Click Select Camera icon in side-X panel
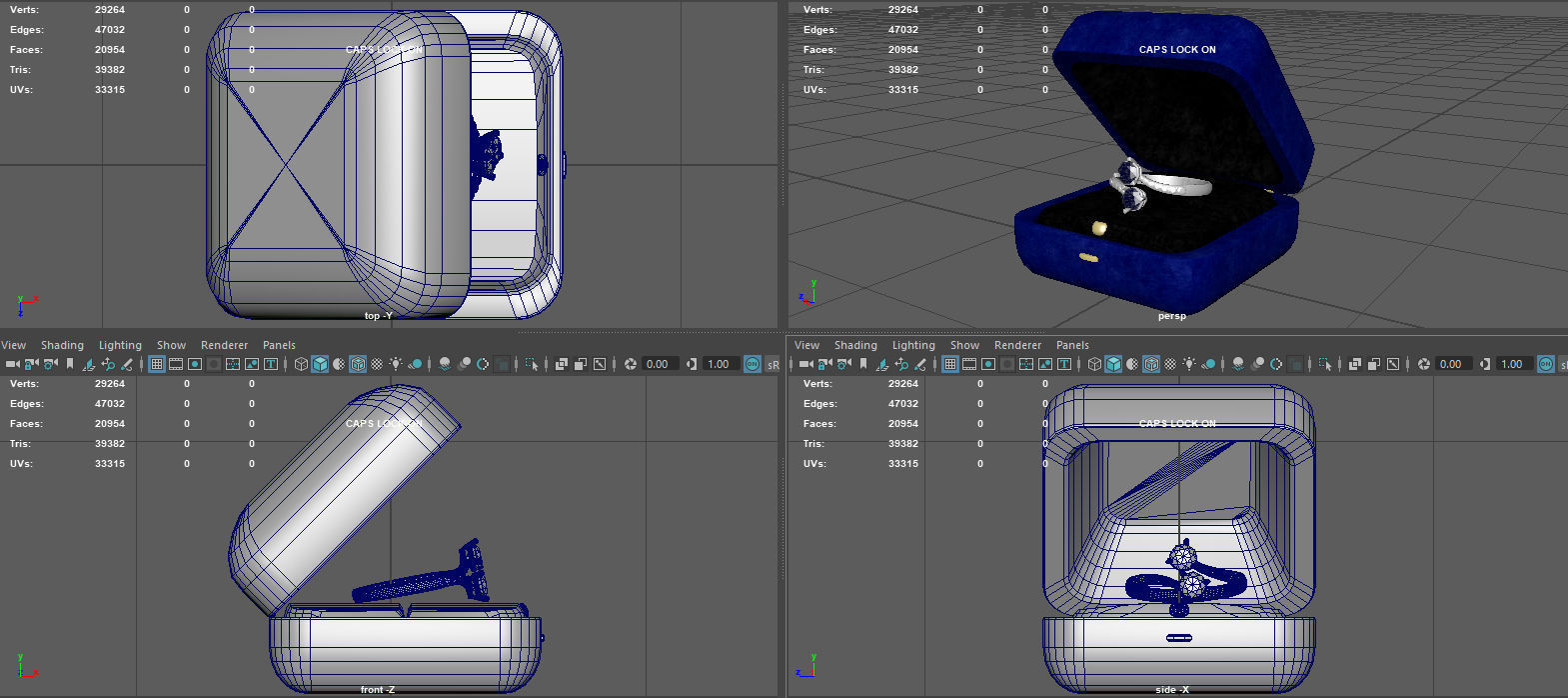1568x698 pixels. (806, 364)
